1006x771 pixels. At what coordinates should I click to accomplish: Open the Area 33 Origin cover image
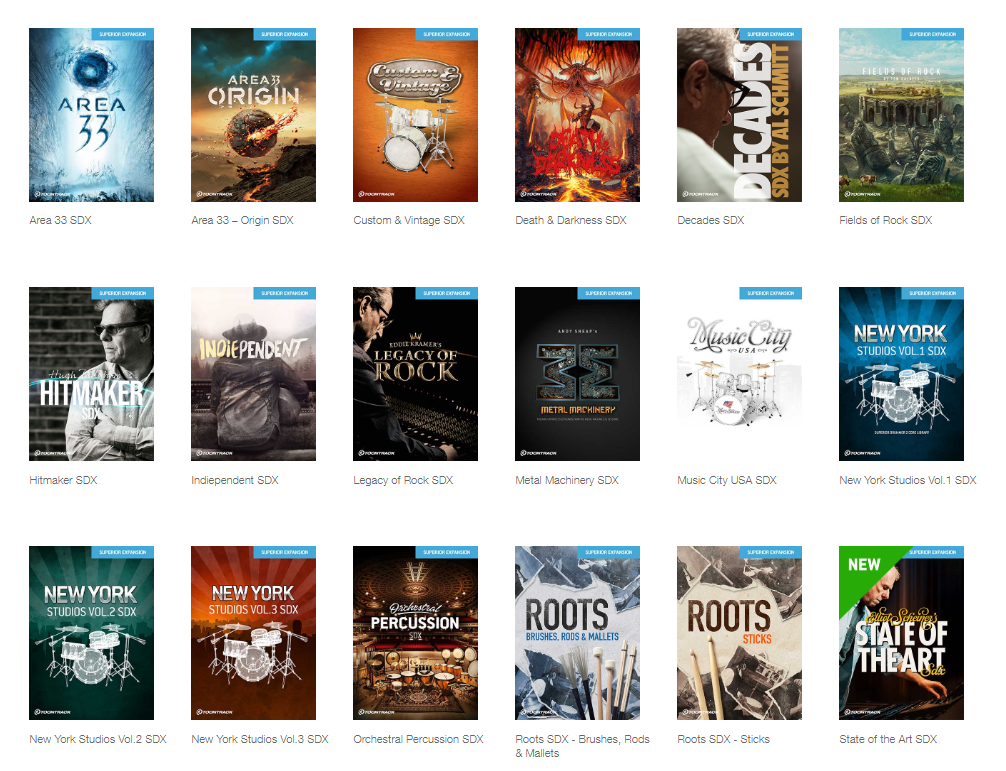coord(253,115)
